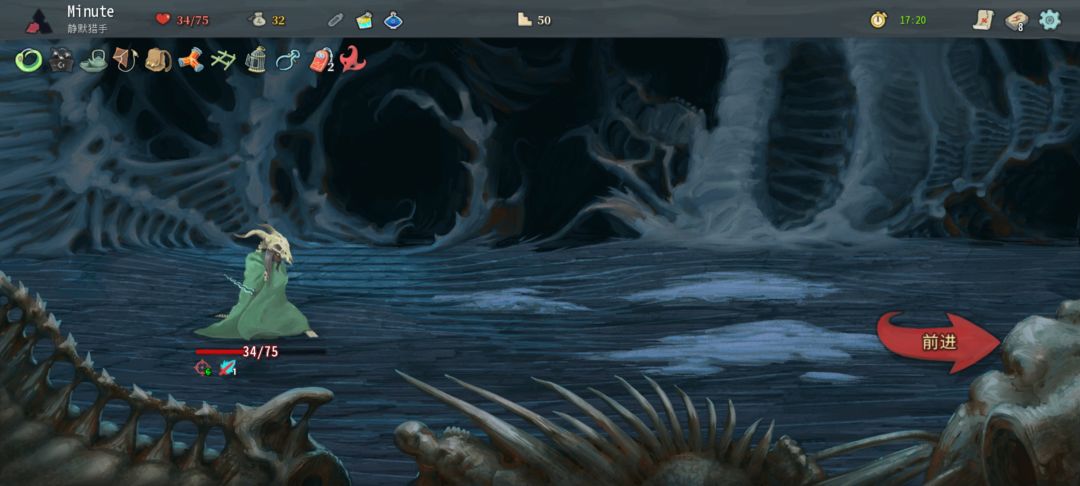This screenshot has height=486, width=1080.
Task: Click the player name Minute
Action: 90,12
